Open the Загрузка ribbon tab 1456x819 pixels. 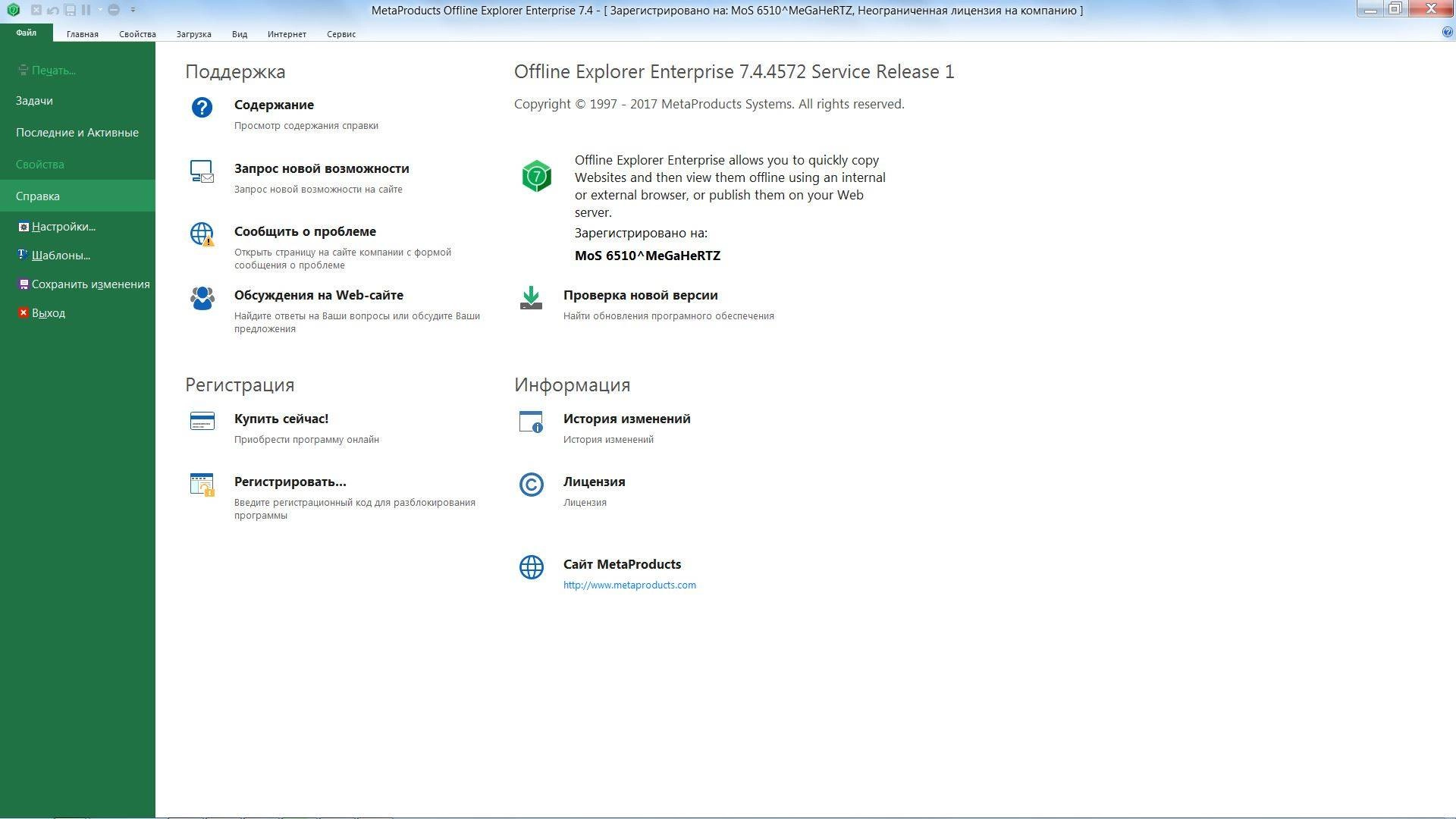pyautogui.click(x=193, y=34)
